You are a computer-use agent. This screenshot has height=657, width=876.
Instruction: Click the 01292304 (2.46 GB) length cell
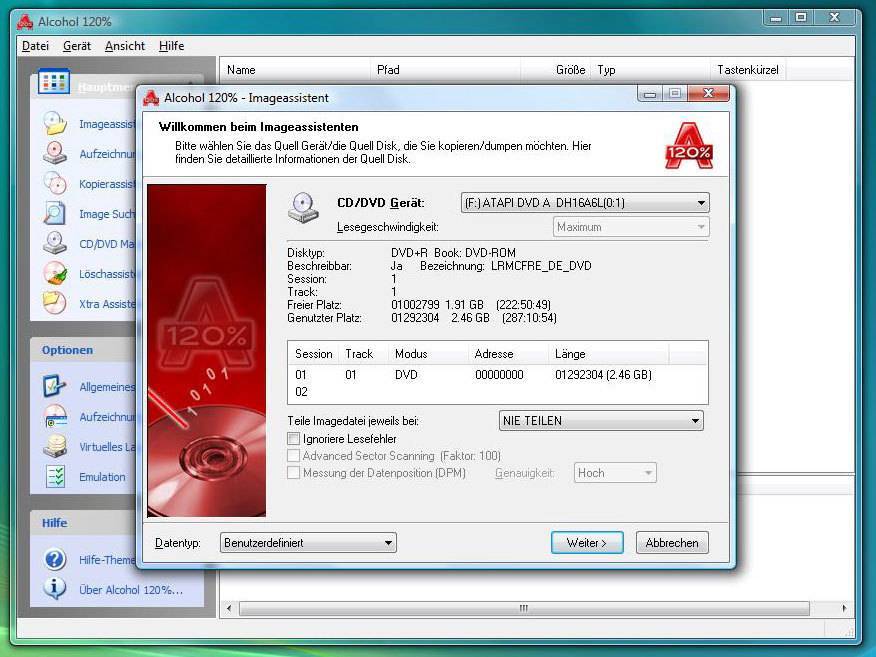(x=603, y=374)
